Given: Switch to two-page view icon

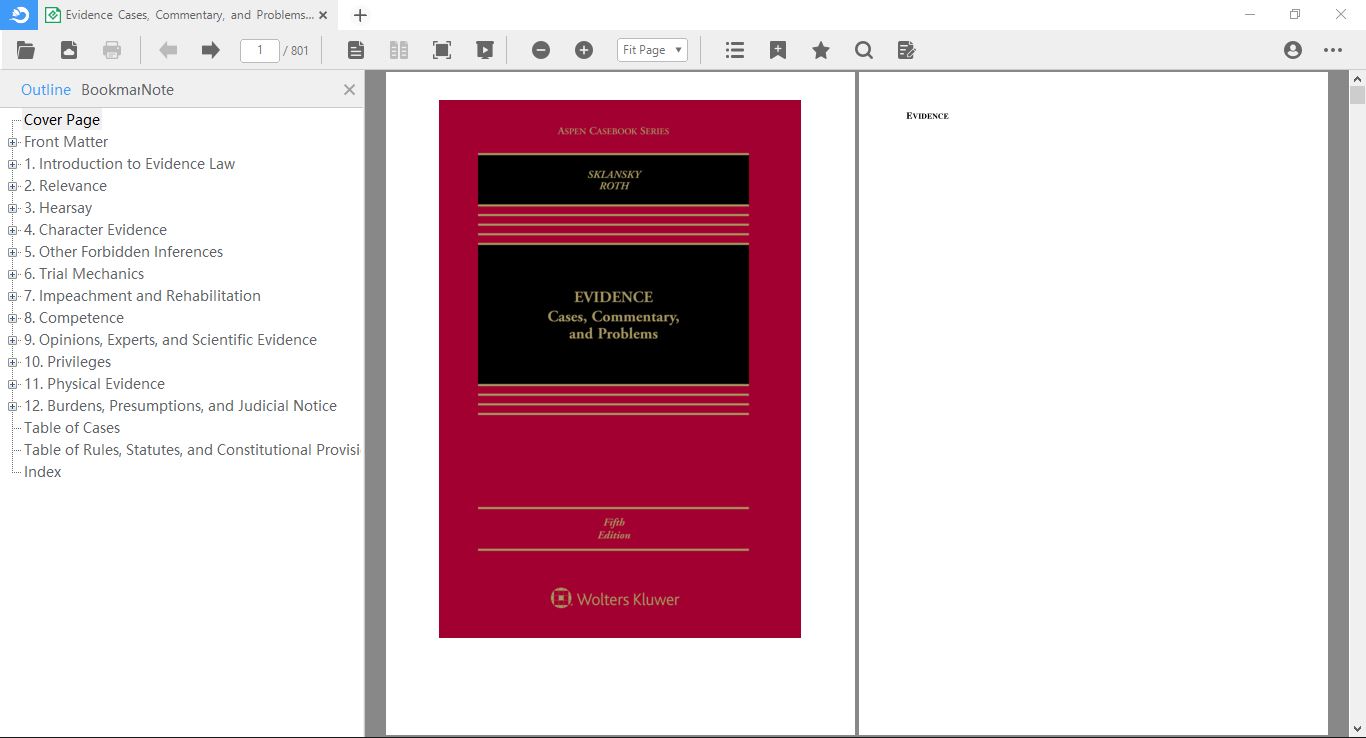Looking at the screenshot, I should pyautogui.click(x=399, y=50).
